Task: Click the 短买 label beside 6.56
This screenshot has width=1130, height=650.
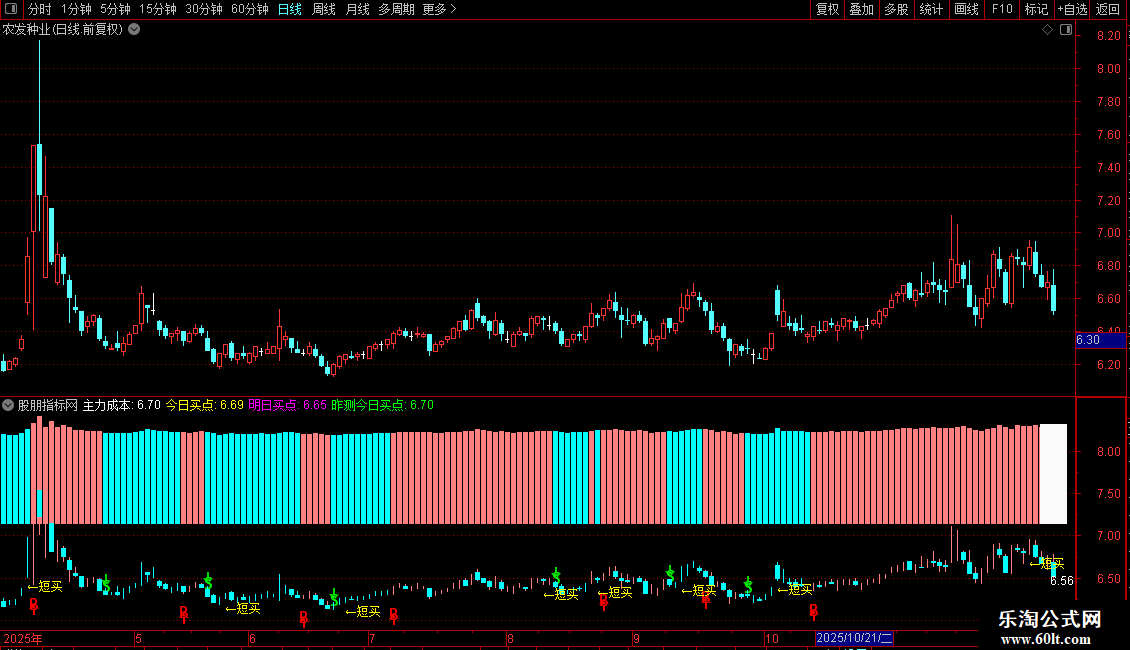Action: click(1047, 564)
